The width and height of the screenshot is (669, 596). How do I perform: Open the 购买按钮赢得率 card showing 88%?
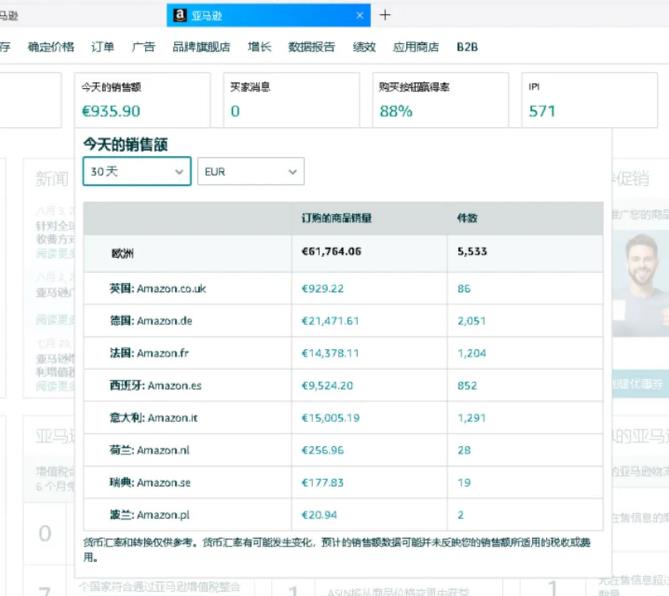[x=440, y=100]
